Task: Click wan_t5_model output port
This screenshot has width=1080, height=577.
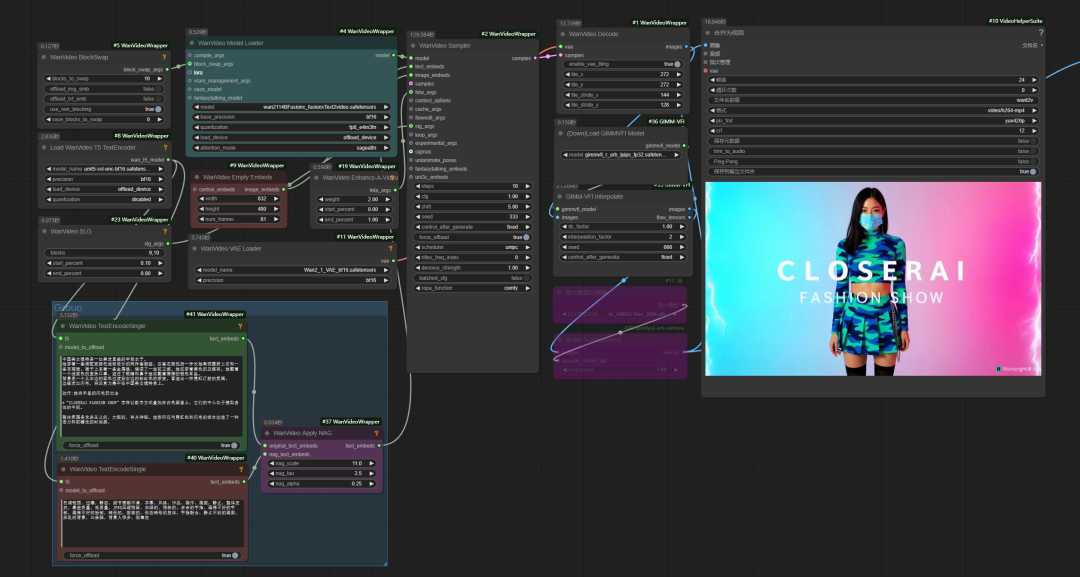Action: [168, 160]
